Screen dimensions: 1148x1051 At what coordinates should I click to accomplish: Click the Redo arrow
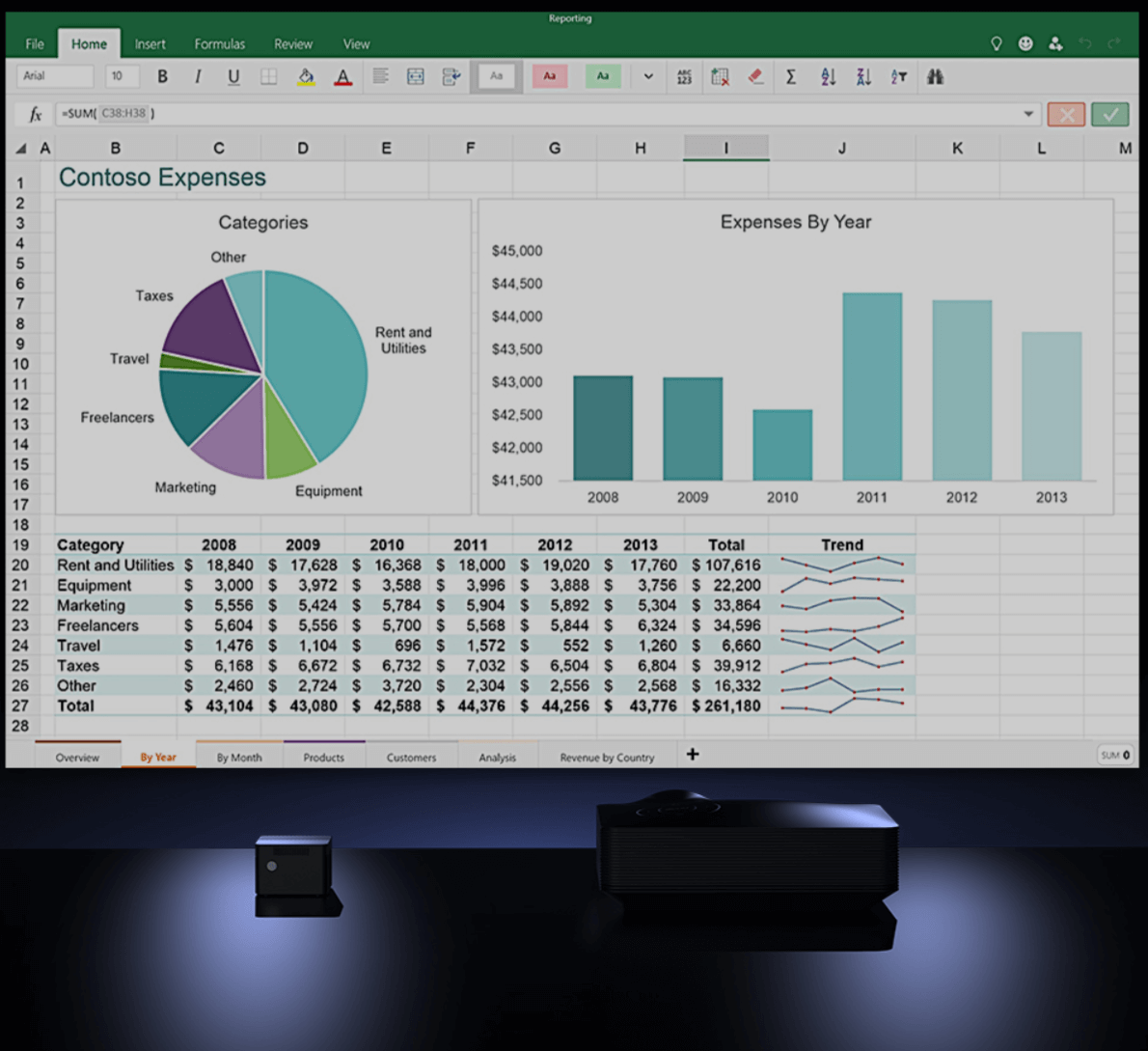(x=1114, y=44)
